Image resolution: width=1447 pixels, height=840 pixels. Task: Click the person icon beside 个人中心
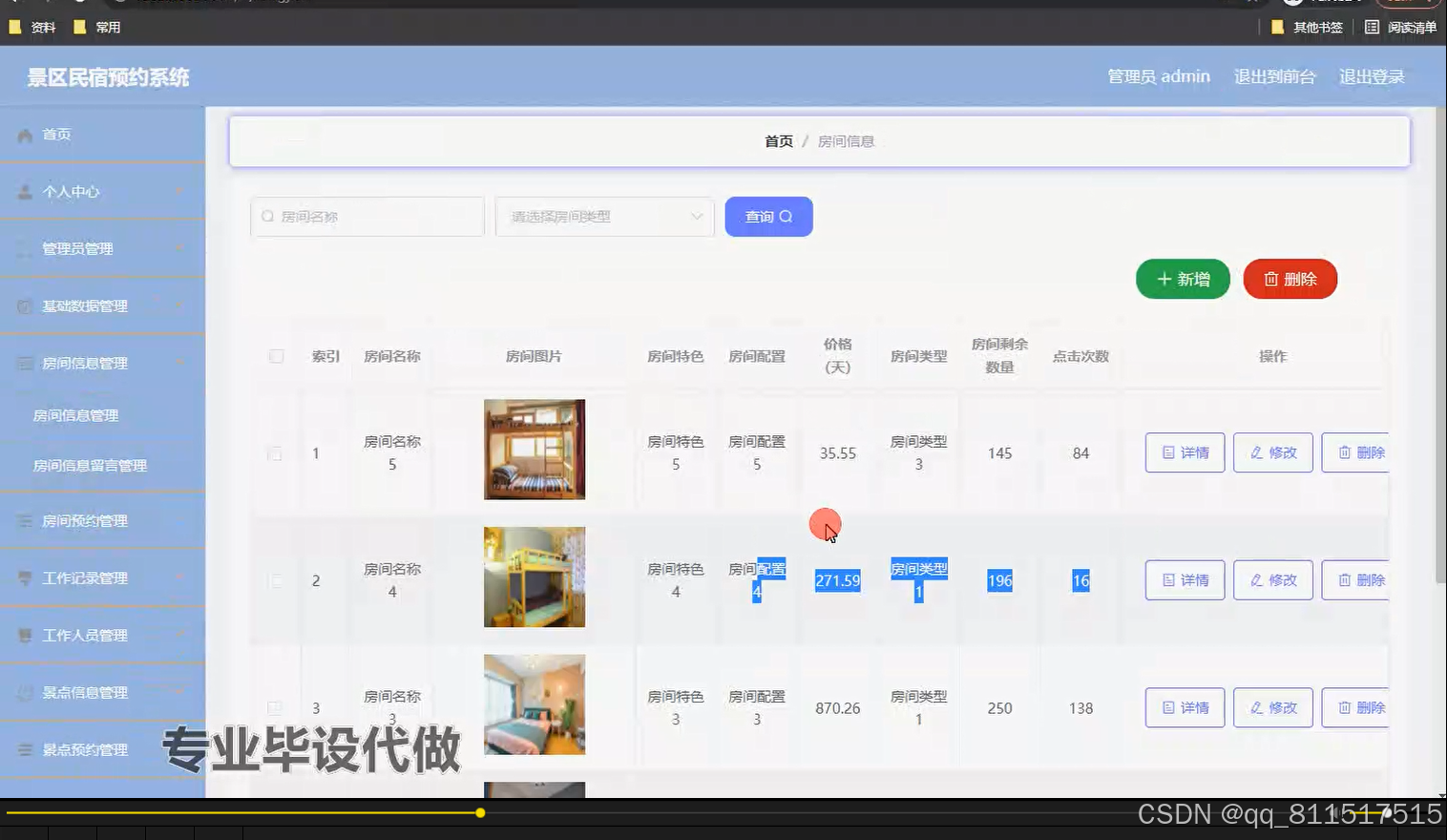coord(25,192)
